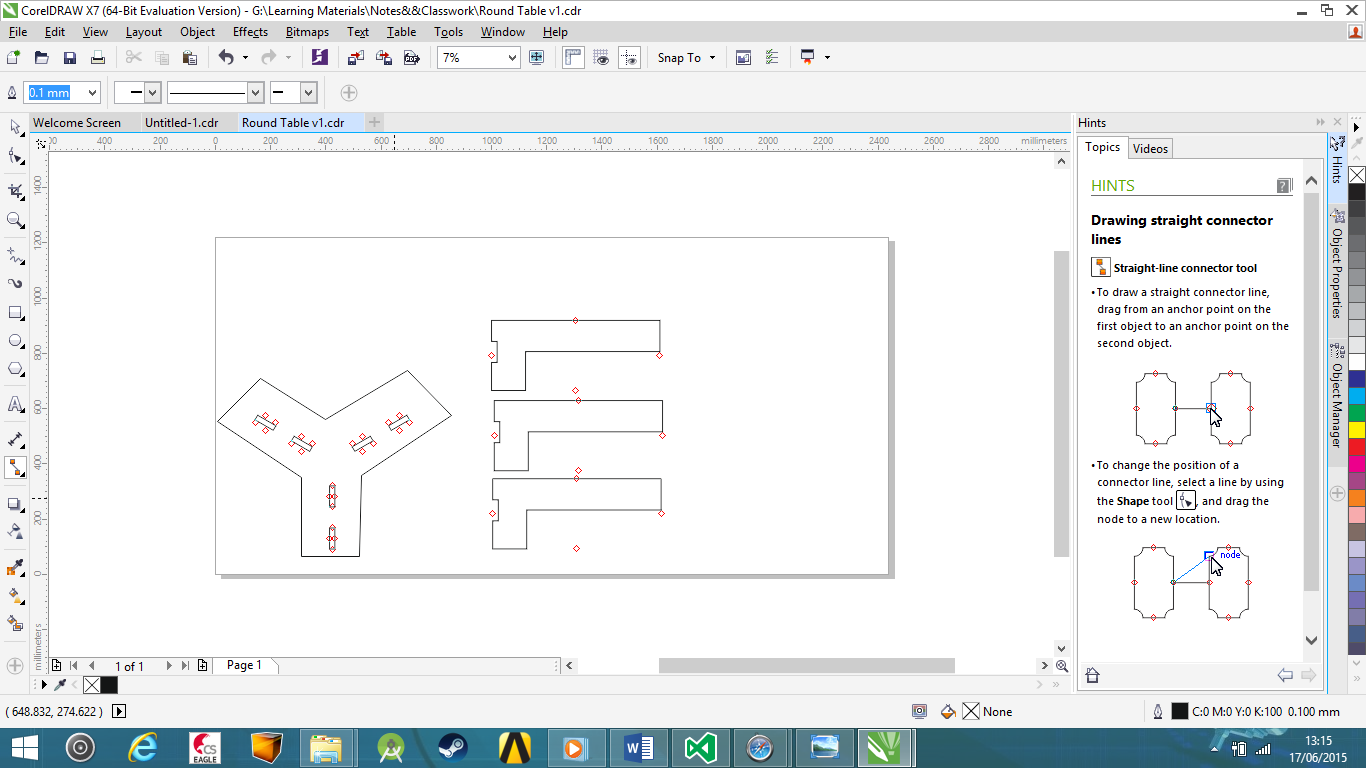This screenshot has height=768, width=1366.
Task: Click the Page 1 tab
Action: [245, 665]
